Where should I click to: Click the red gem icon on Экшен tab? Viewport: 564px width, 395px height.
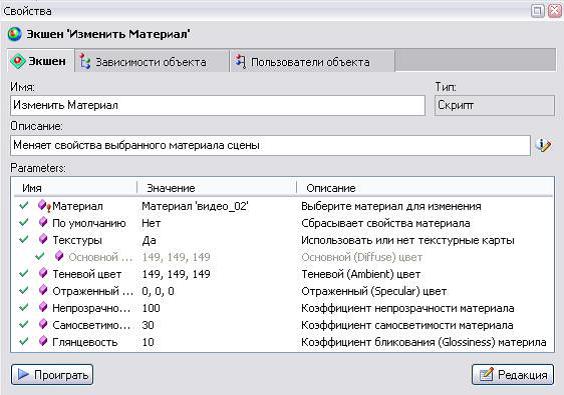(17, 61)
